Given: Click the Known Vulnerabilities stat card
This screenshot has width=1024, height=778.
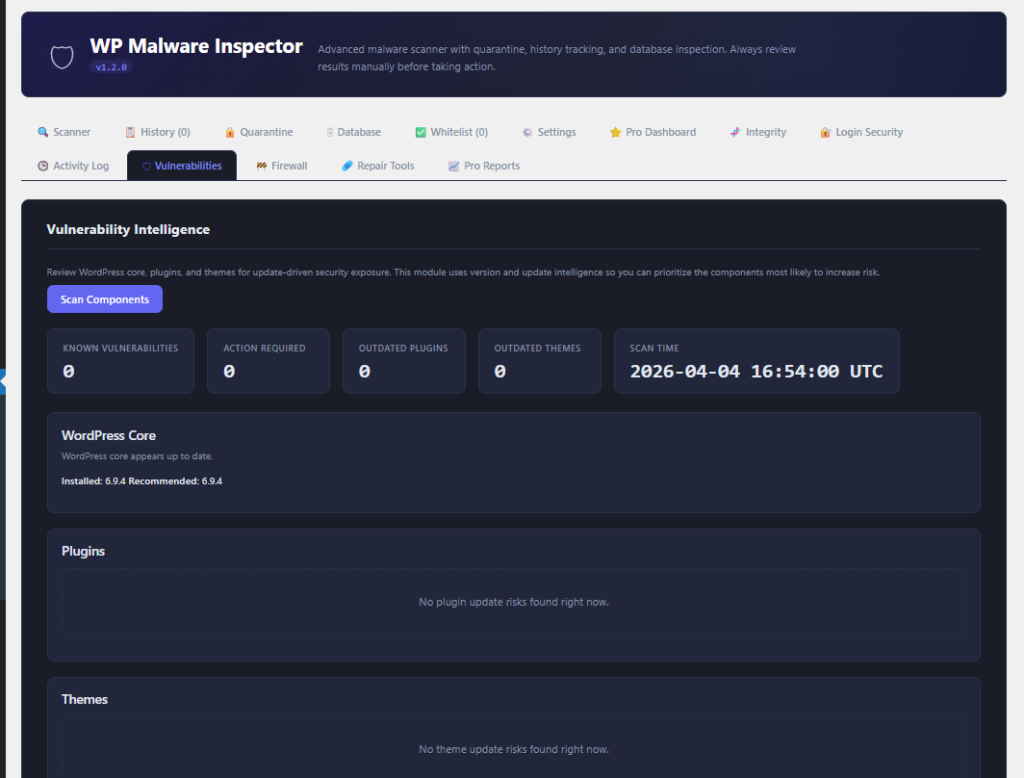Looking at the screenshot, I should pyautogui.click(x=120, y=361).
